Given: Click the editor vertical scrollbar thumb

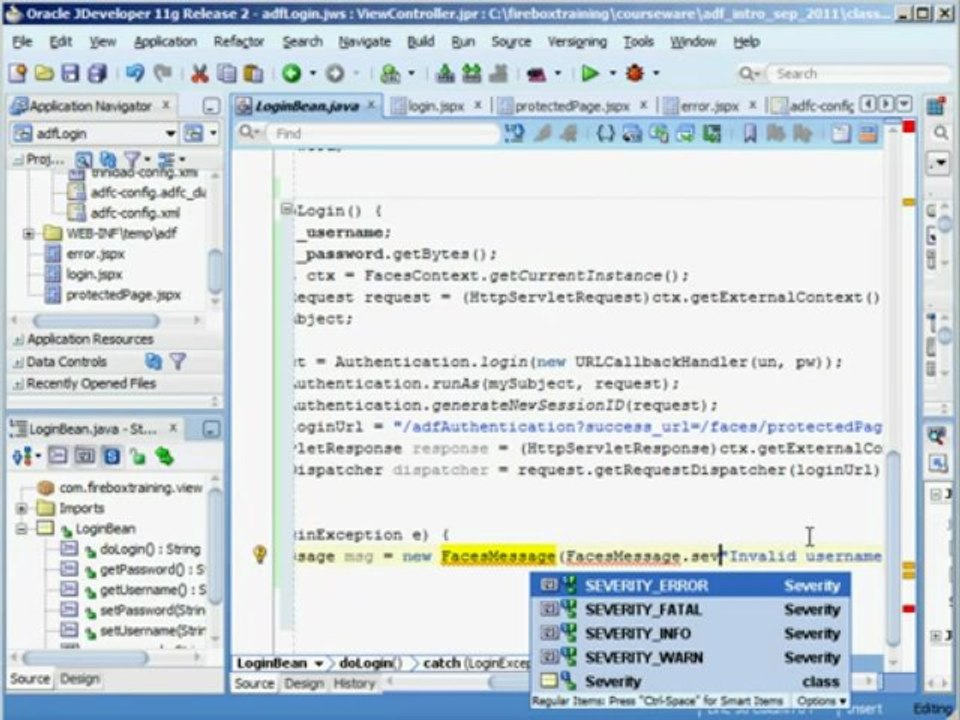Looking at the screenshot, I should [x=893, y=548].
